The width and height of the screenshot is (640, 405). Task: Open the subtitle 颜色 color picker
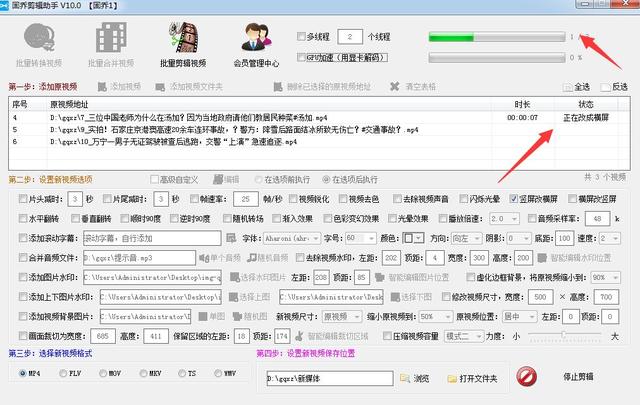(x=413, y=238)
